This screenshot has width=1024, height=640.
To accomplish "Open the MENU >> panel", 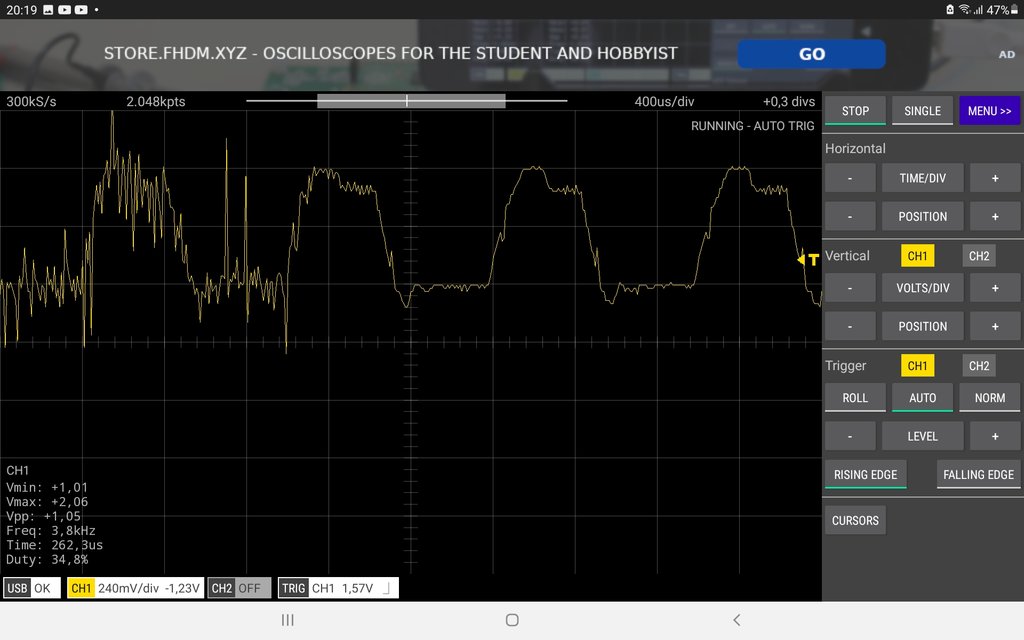I will pos(989,111).
